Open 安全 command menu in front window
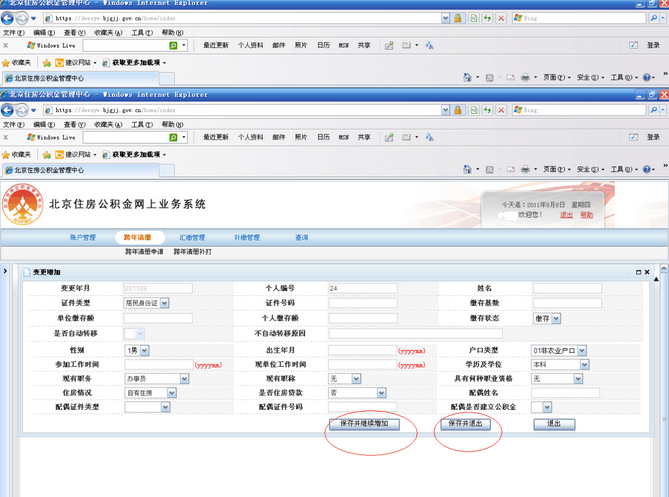 (x=590, y=169)
